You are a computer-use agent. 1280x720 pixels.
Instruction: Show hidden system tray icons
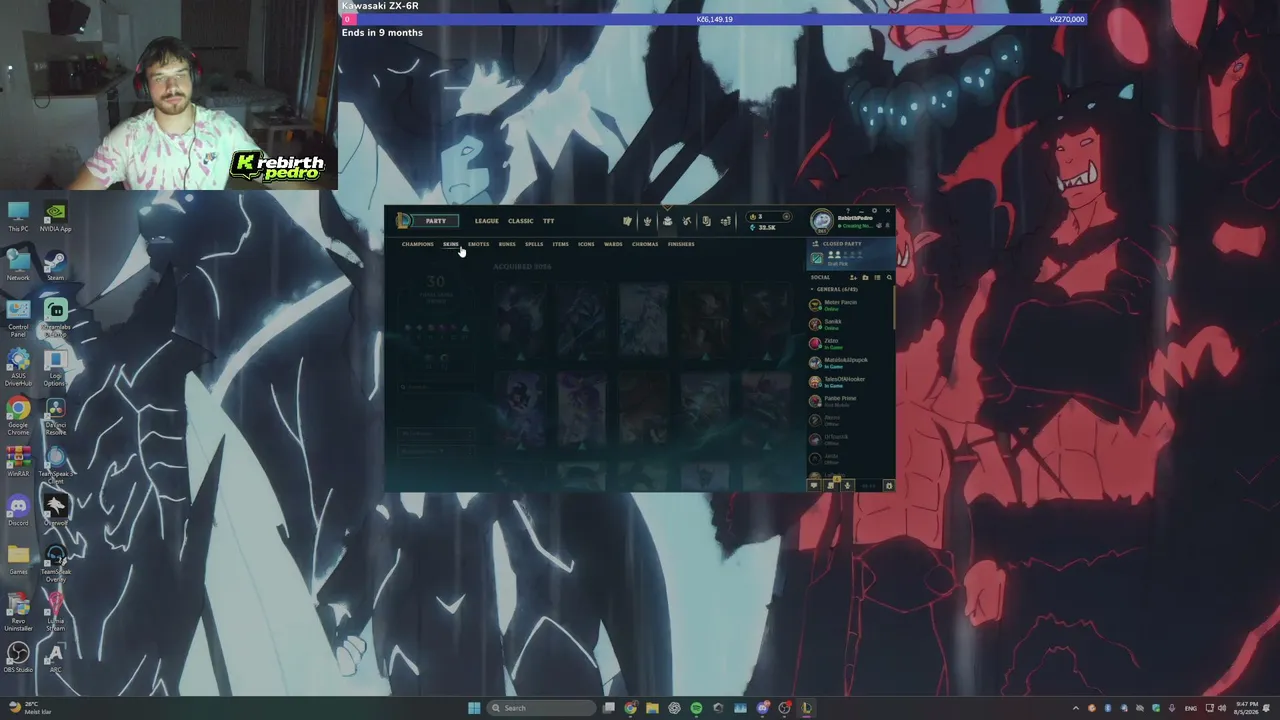click(1076, 708)
